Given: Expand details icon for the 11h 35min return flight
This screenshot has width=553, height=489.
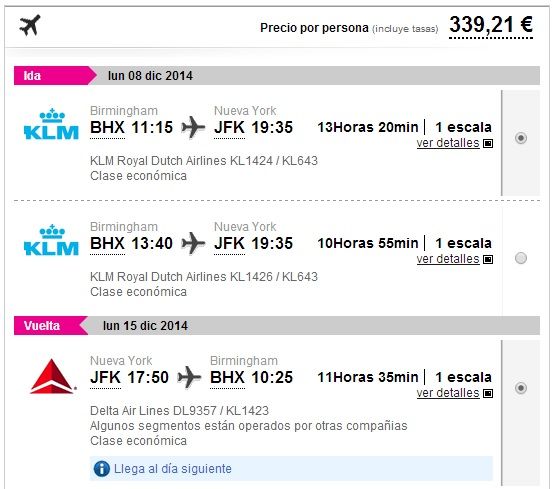Looking at the screenshot, I should tap(488, 393).
